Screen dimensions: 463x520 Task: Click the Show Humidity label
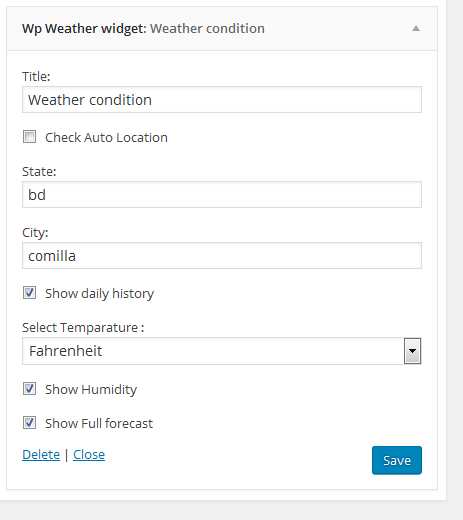91,390
